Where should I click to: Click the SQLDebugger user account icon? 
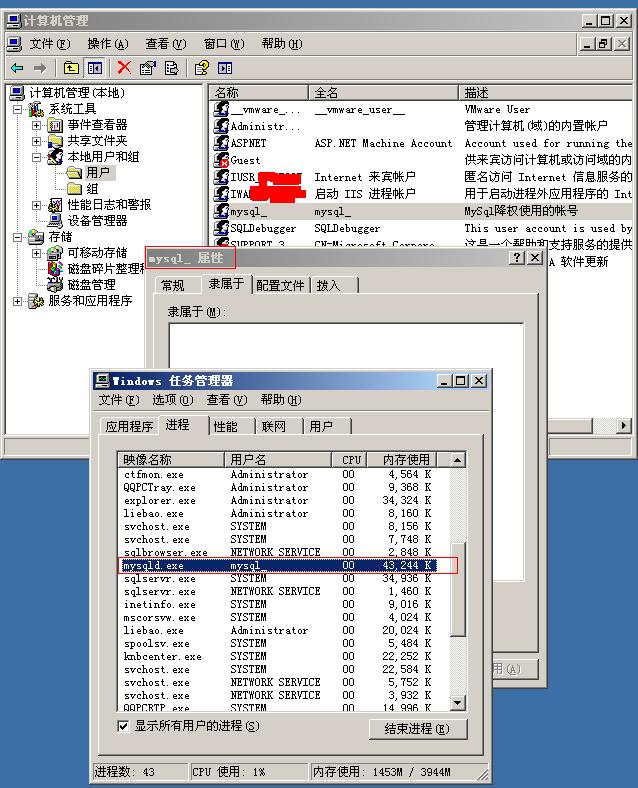221,228
